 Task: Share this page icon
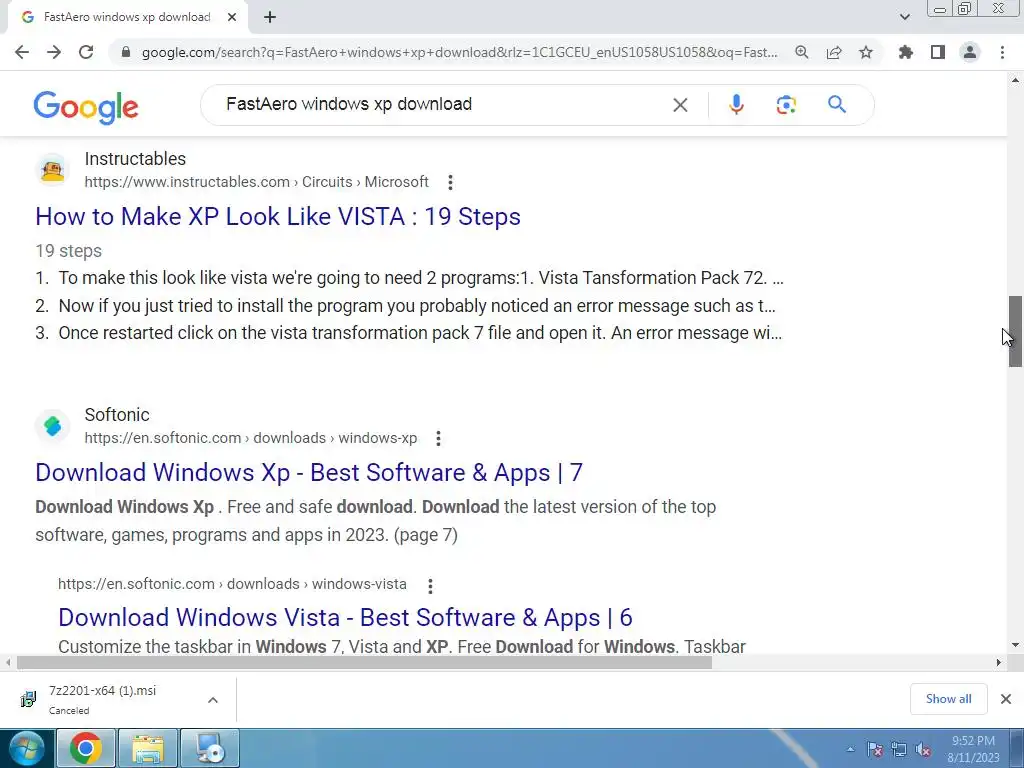point(834,52)
